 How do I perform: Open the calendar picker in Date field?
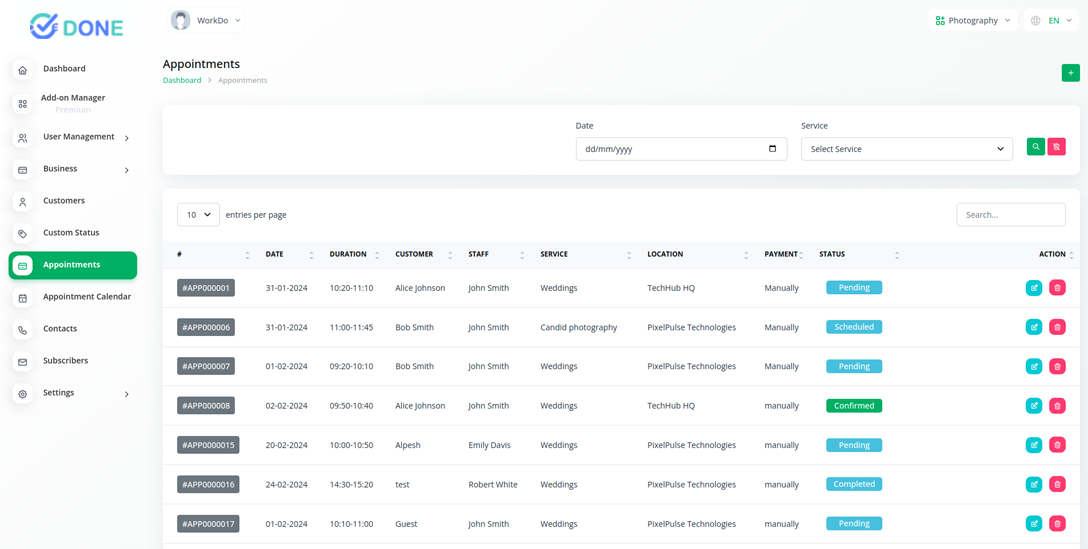(773, 149)
